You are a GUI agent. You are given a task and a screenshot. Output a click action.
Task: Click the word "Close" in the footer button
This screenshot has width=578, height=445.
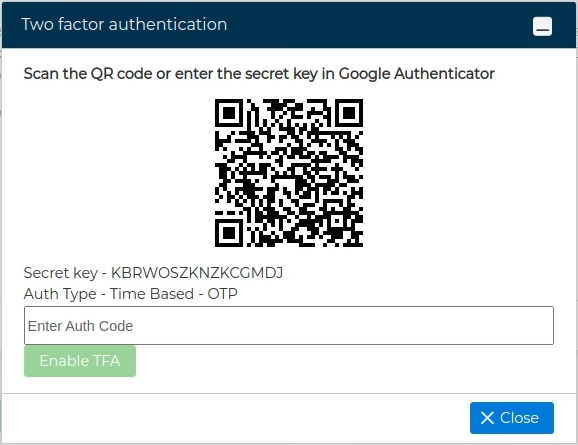coord(519,418)
